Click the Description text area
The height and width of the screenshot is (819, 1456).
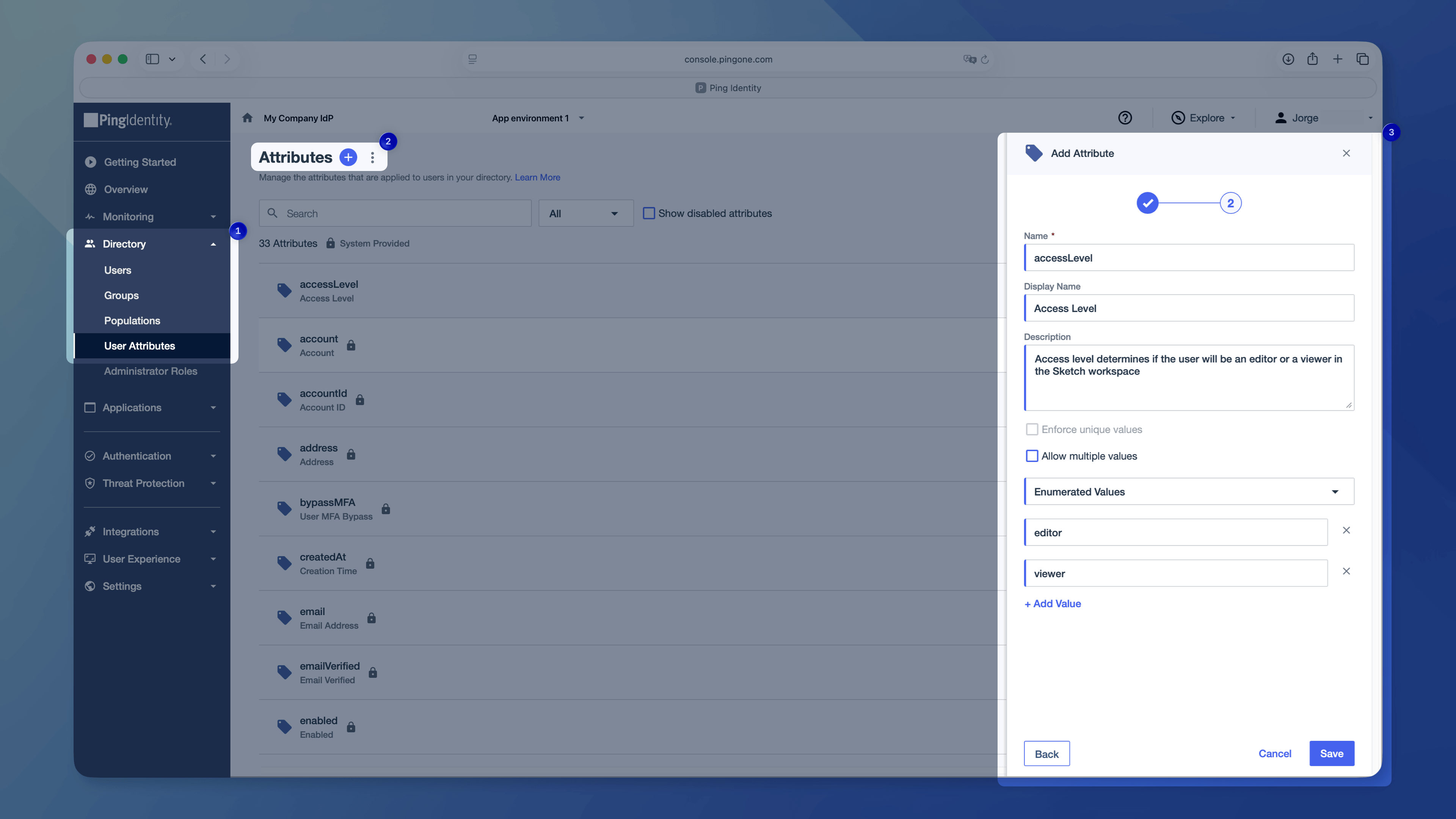(x=1189, y=378)
